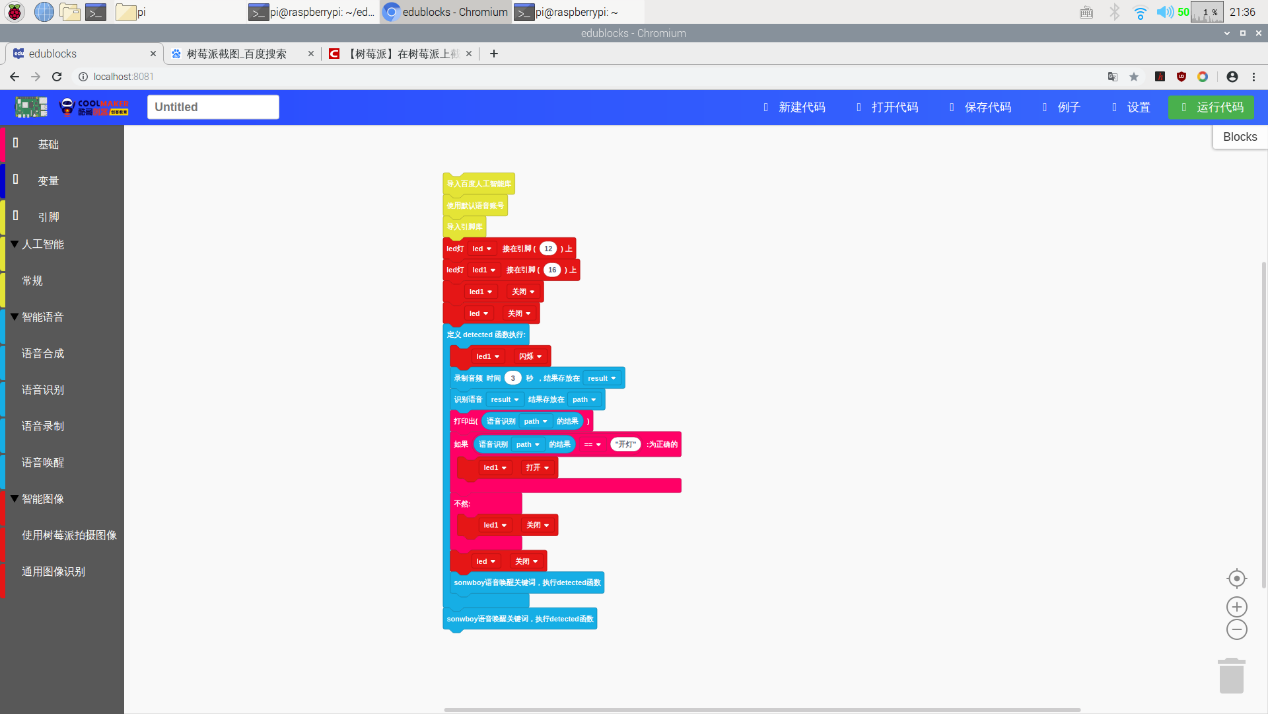The image size is (1268, 714).
Task: Click 保存代码 to save code
Action: coord(980,107)
